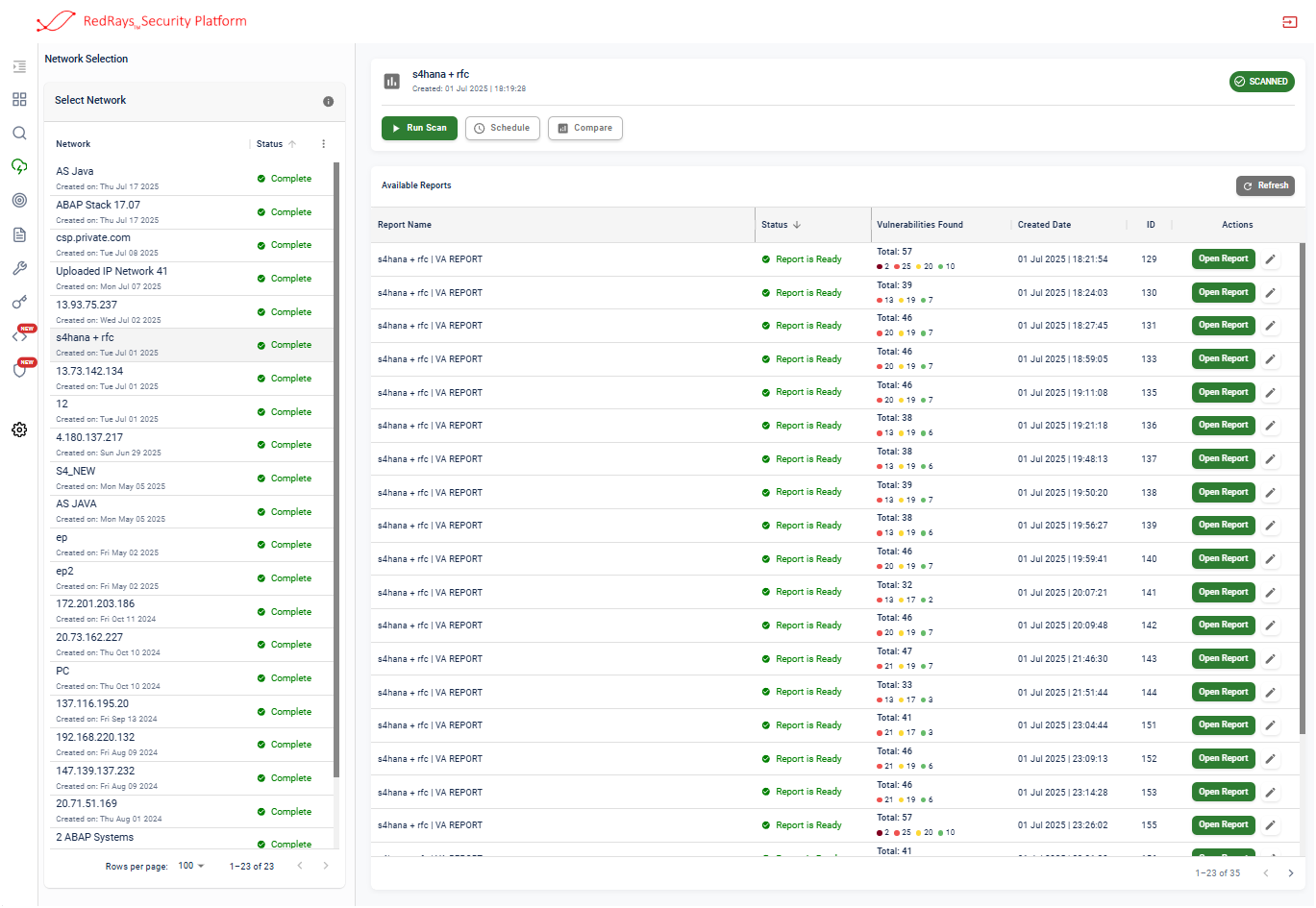
Task: Click the Vulnerabilities Found column header
Action: pos(920,225)
